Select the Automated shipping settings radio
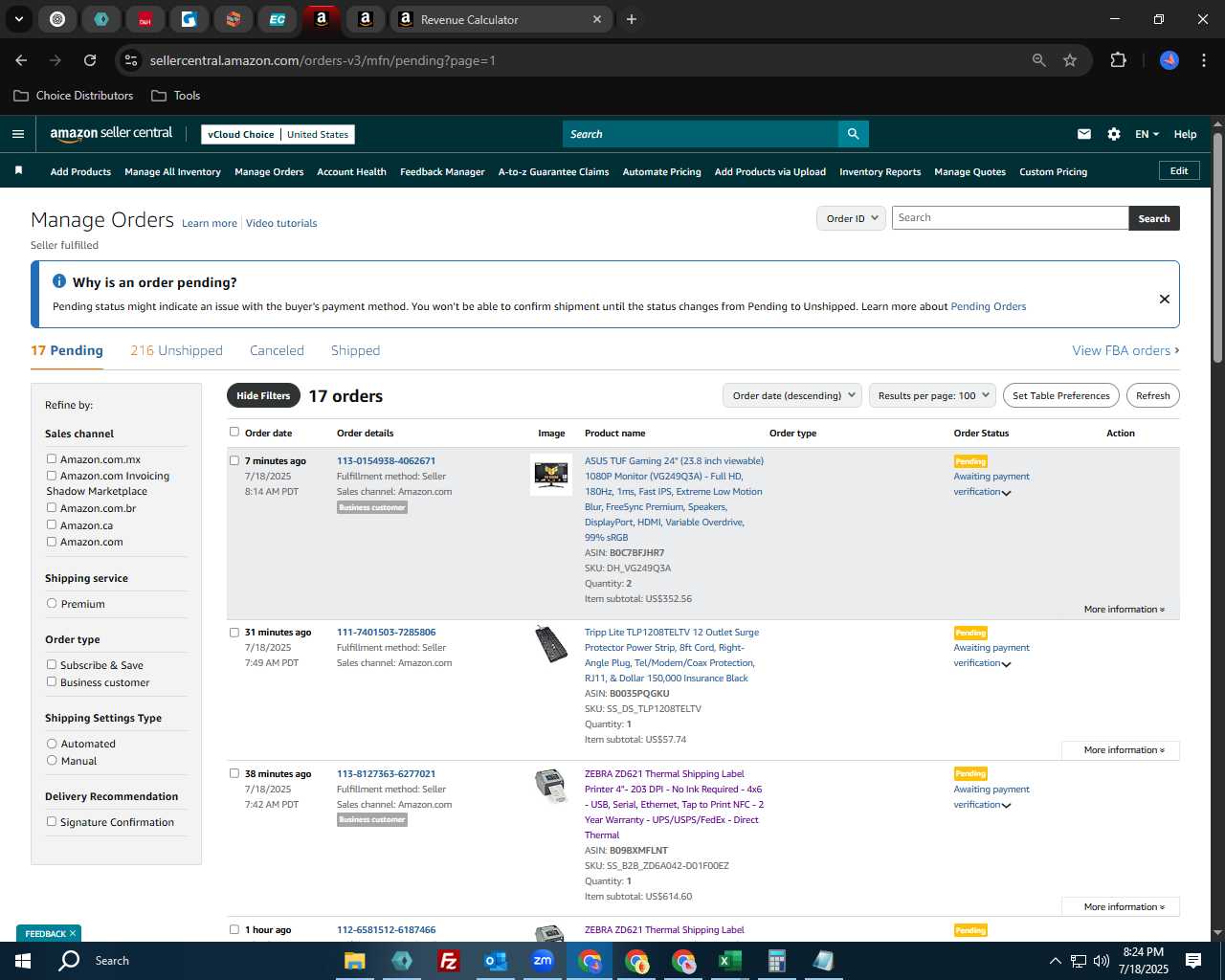 (52, 743)
